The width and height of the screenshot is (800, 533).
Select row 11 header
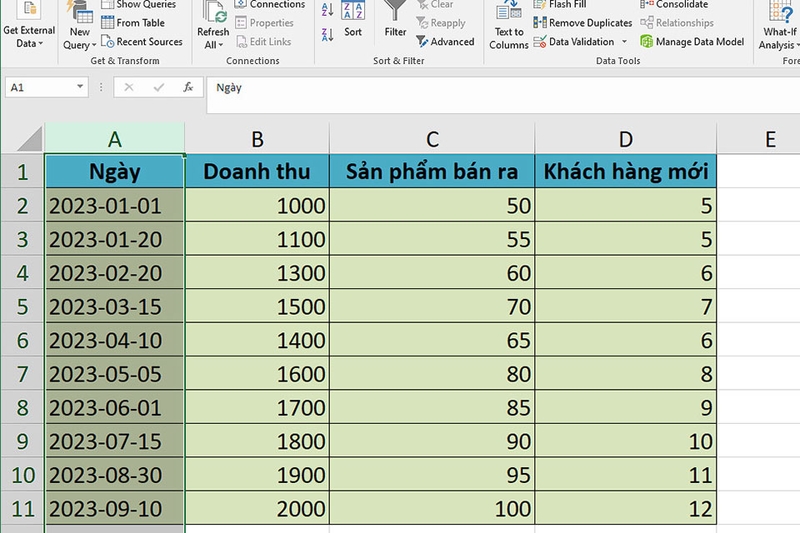pyautogui.click(x=22, y=509)
